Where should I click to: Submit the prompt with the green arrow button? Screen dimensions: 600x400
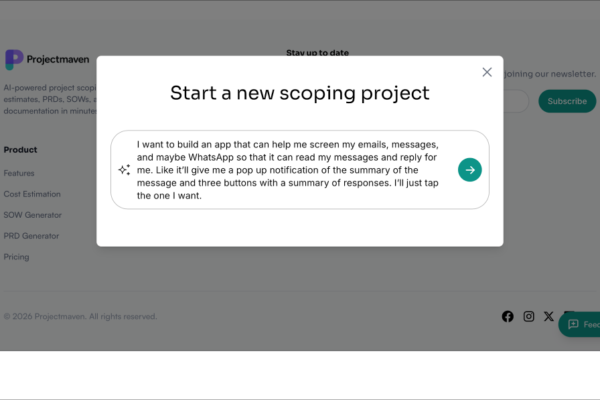click(x=470, y=170)
